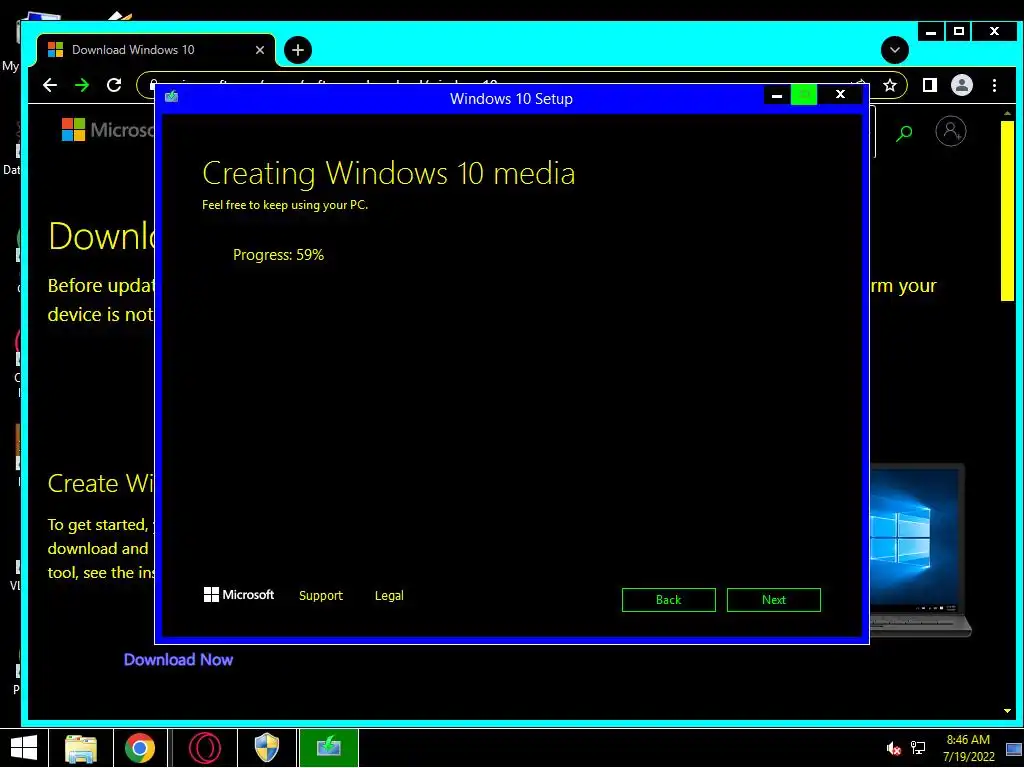Click scrollbar down arrow in Chrome
This screenshot has height=768, width=1024.
pyautogui.click(x=1007, y=711)
